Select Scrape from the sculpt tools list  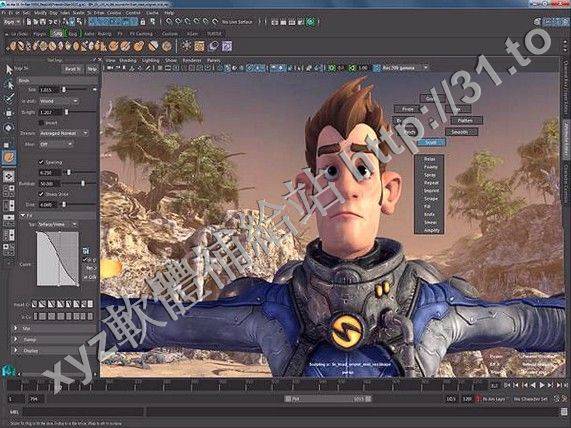pos(430,199)
